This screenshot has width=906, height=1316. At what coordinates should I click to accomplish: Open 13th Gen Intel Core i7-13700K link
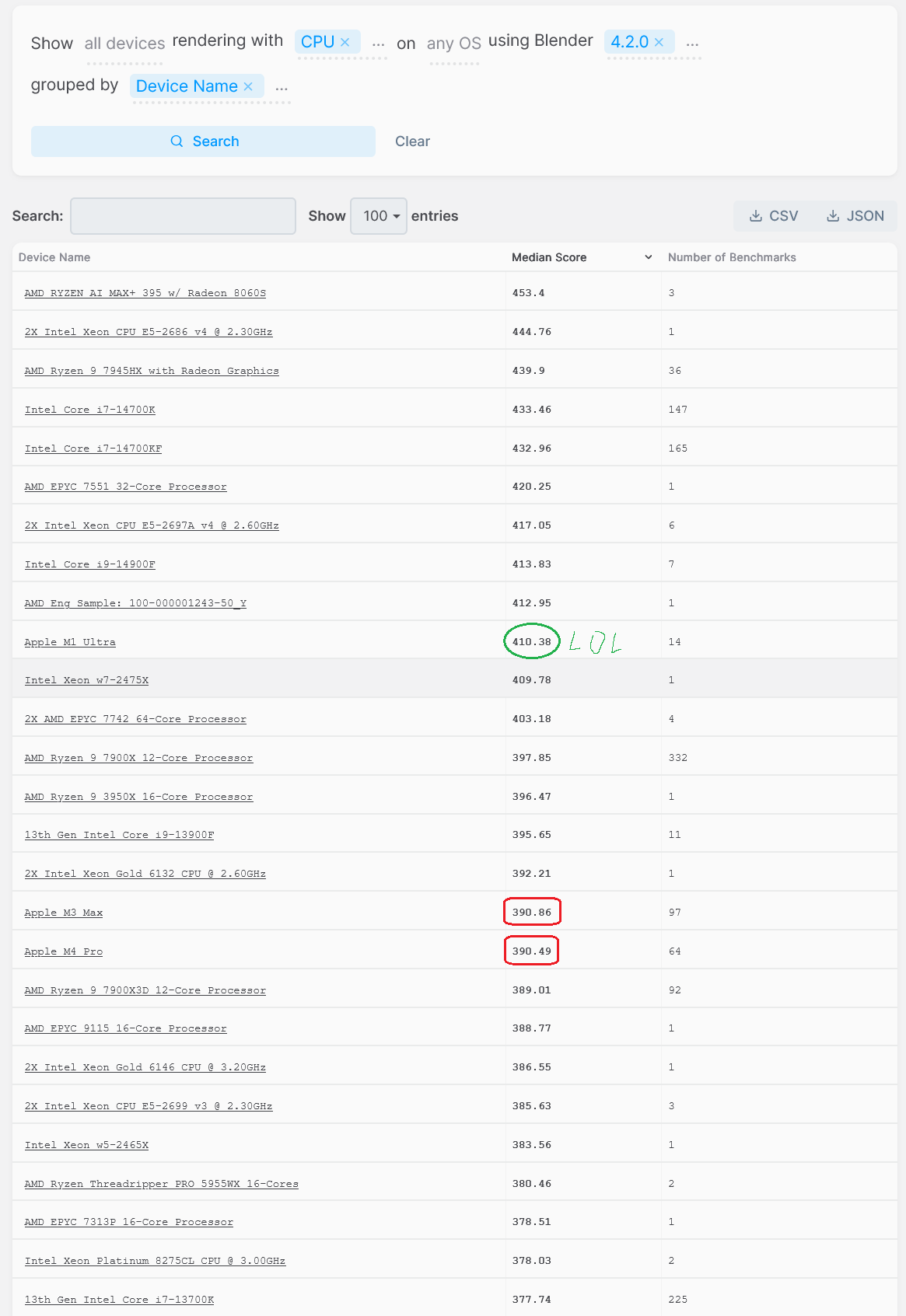click(118, 1300)
